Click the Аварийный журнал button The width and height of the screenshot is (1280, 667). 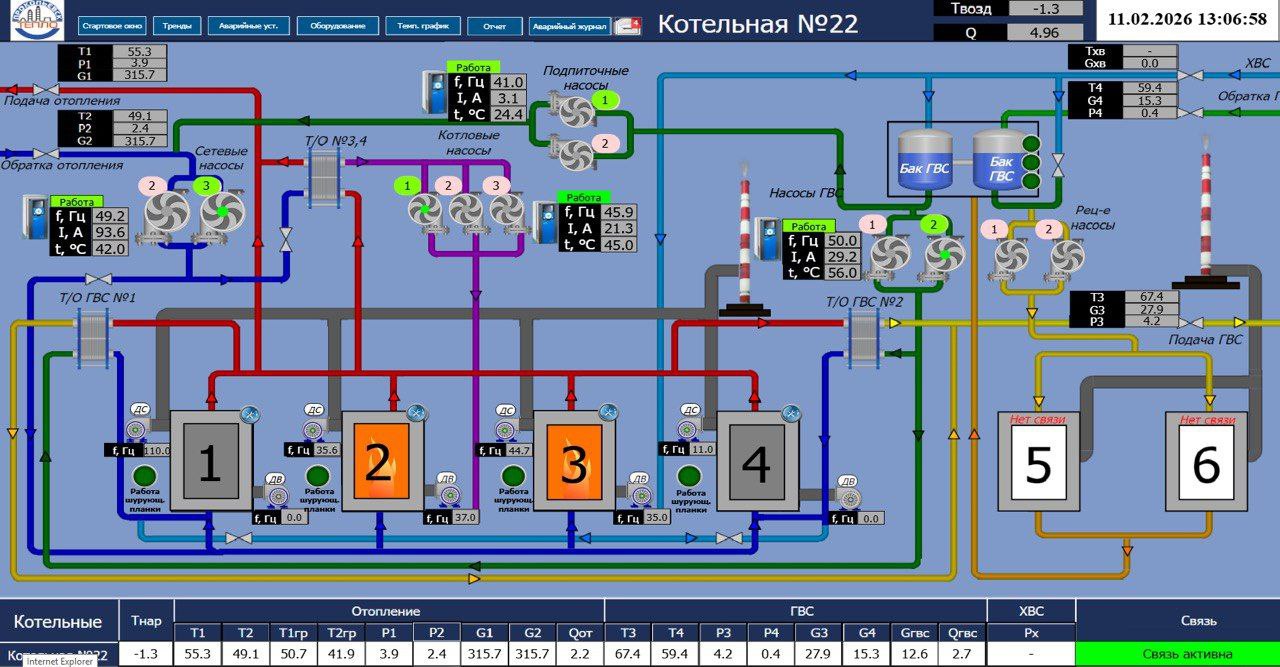tap(568, 26)
